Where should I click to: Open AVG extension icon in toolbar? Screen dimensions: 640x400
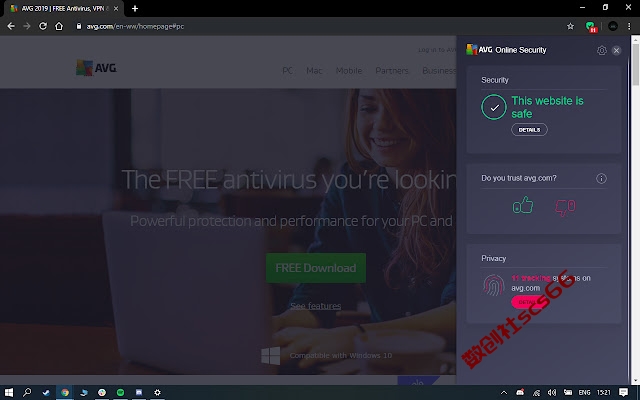click(590, 27)
